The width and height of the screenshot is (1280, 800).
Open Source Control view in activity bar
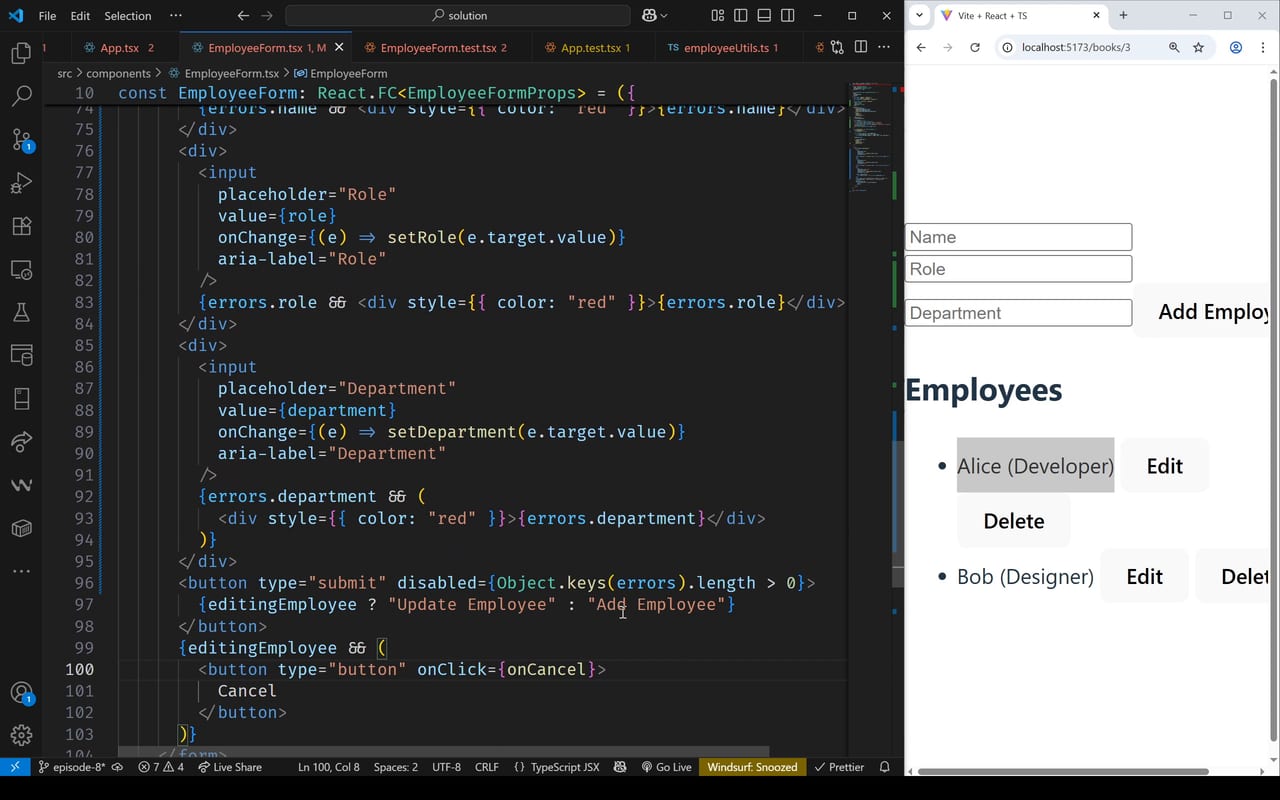[x=21, y=140]
